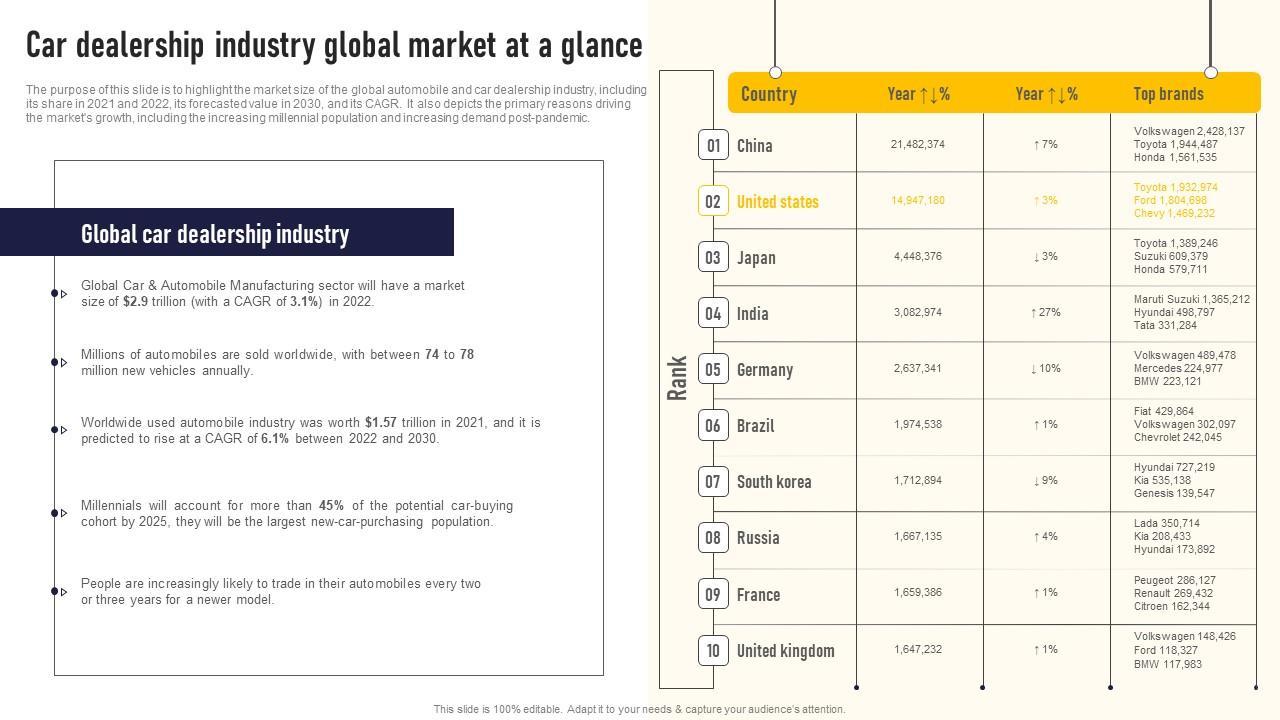The width and height of the screenshot is (1280, 720).
Task: Click the vertical Rank label
Action: (x=677, y=378)
